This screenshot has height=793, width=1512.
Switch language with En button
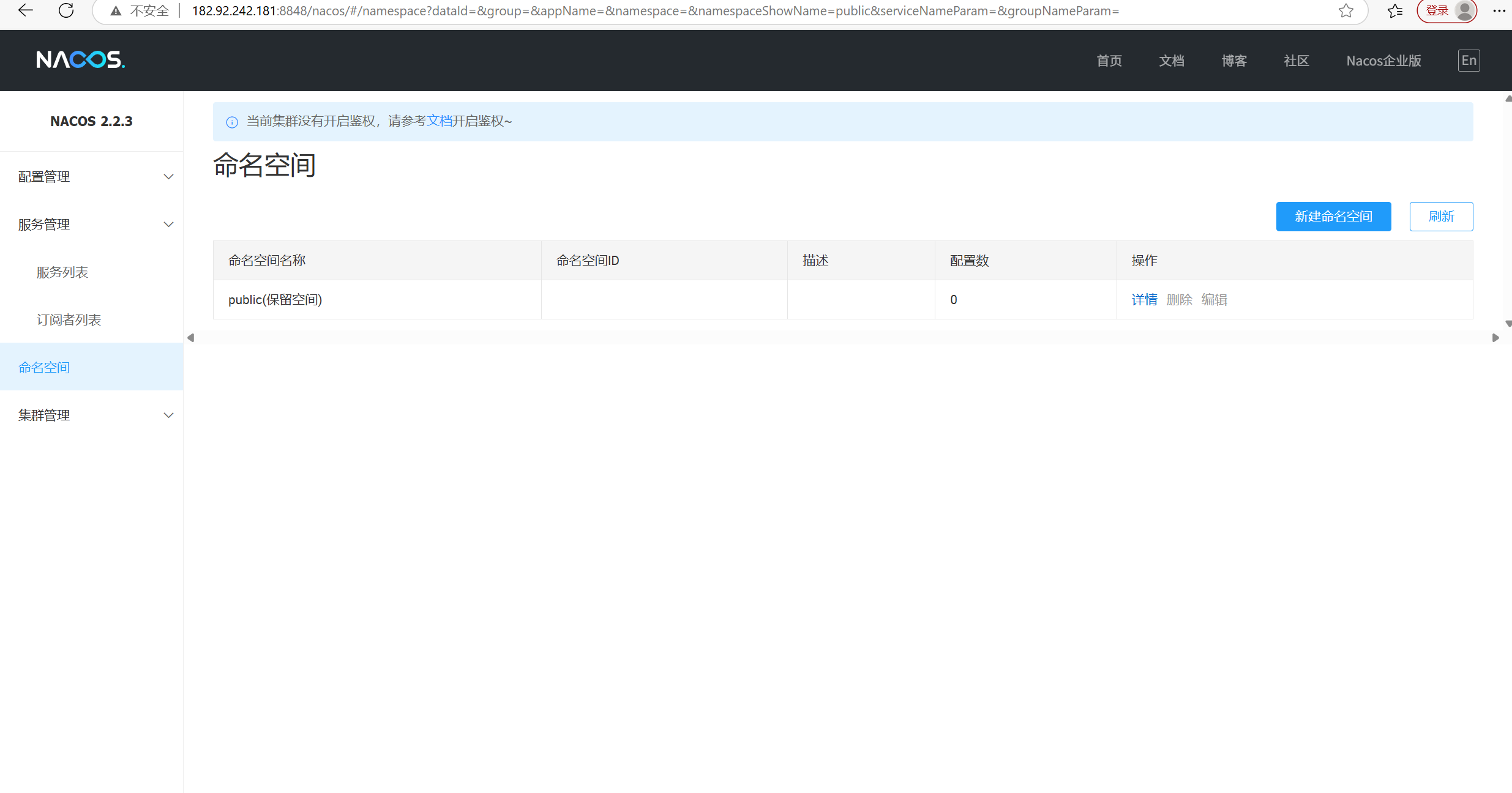[x=1469, y=60]
